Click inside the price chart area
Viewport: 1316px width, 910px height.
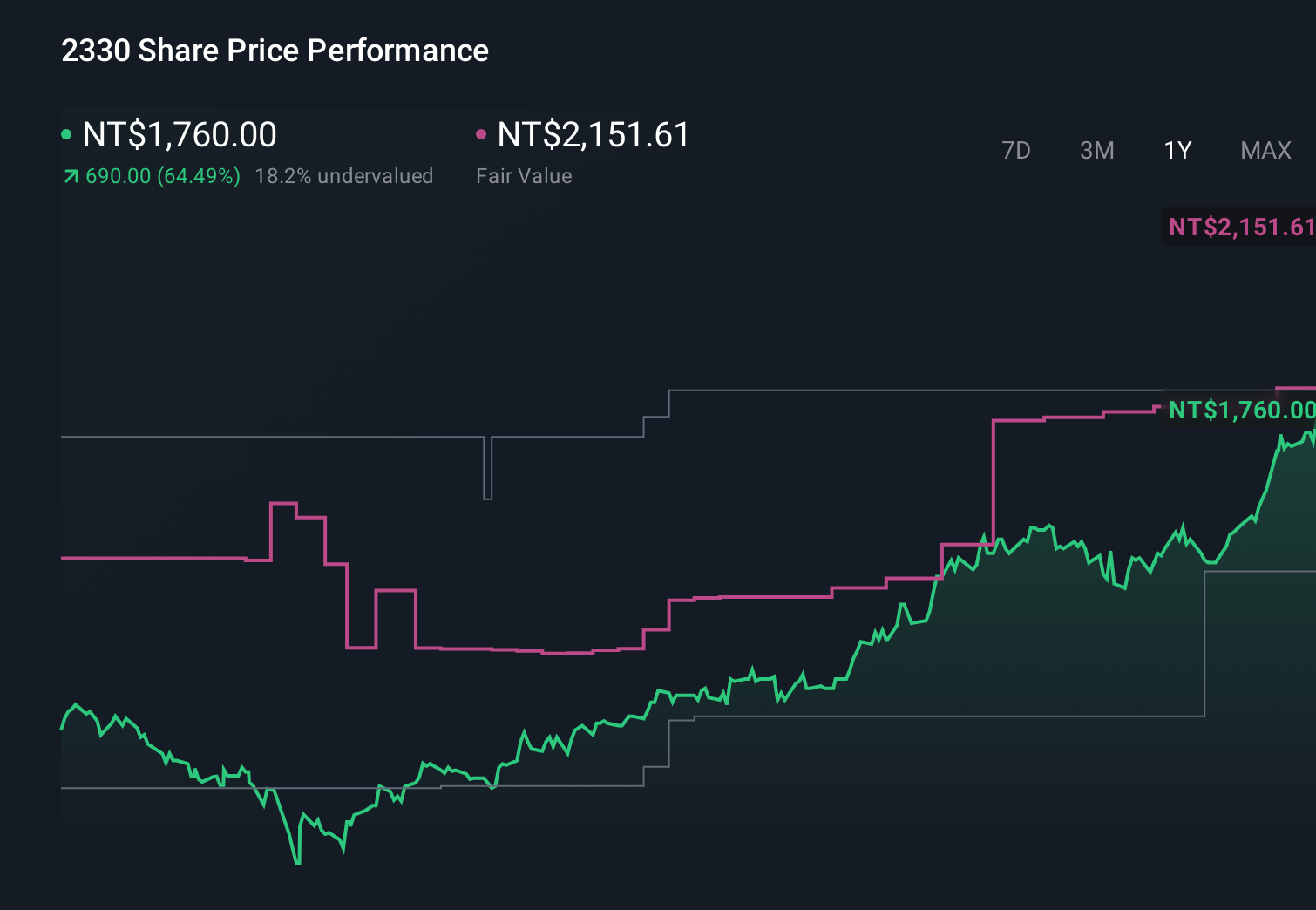[654, 567]
